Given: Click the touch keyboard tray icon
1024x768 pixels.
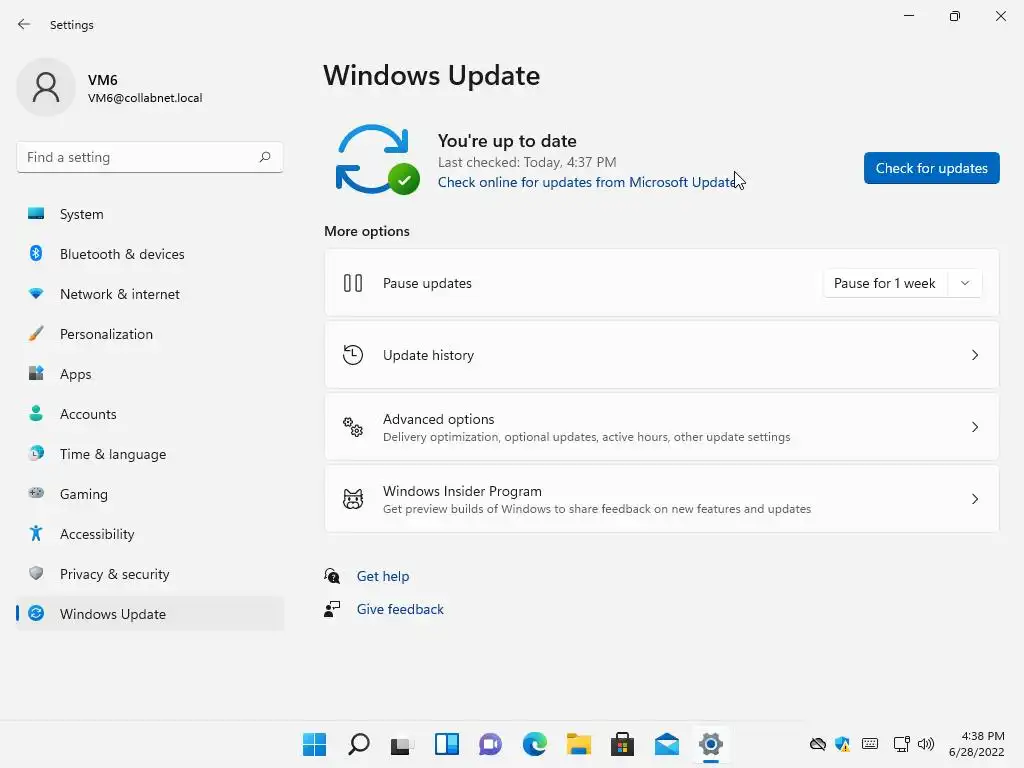Looking at the screenshot, I should tap(870, 743).
